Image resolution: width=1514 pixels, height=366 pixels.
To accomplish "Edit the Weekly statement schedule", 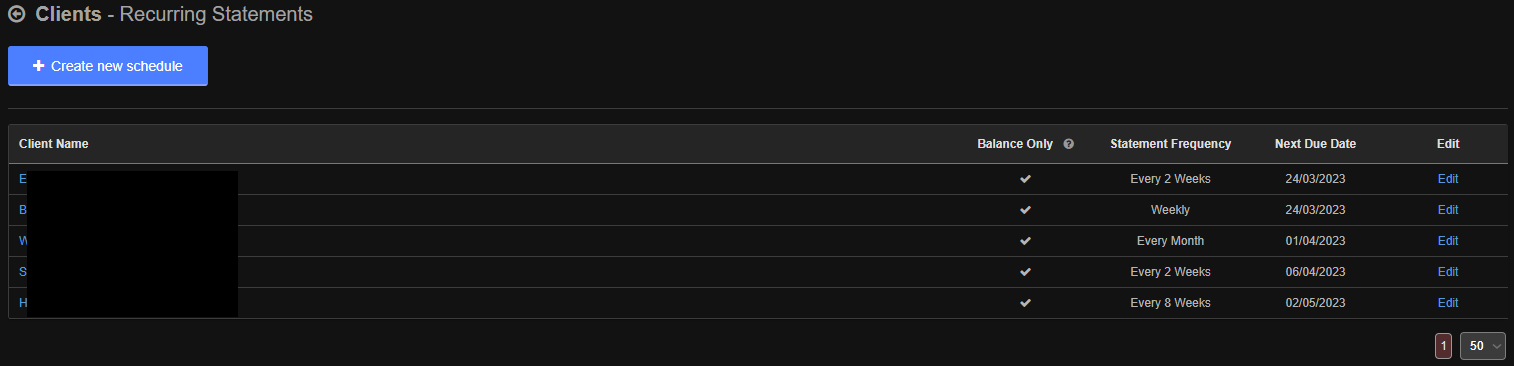I will [x=1448, y=210].
